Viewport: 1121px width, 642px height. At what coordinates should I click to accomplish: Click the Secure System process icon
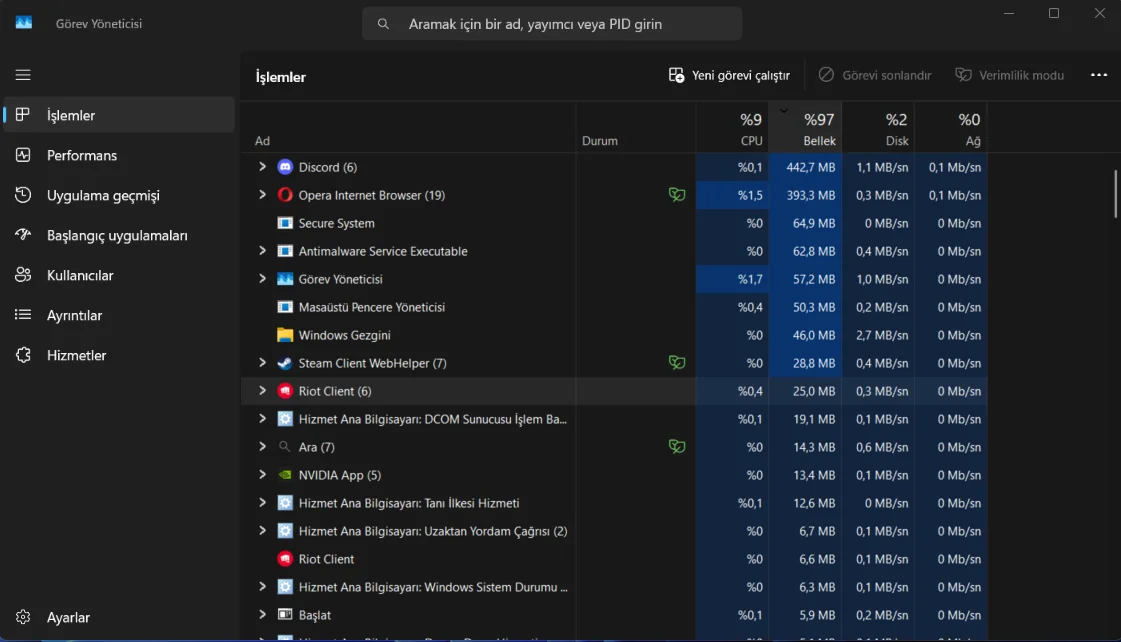[285, 223]
